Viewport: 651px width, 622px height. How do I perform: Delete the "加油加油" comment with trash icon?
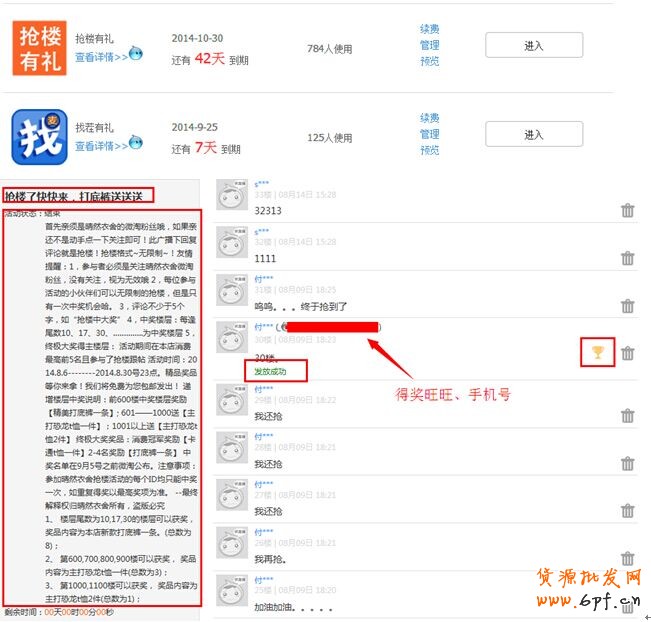[627, 606]
